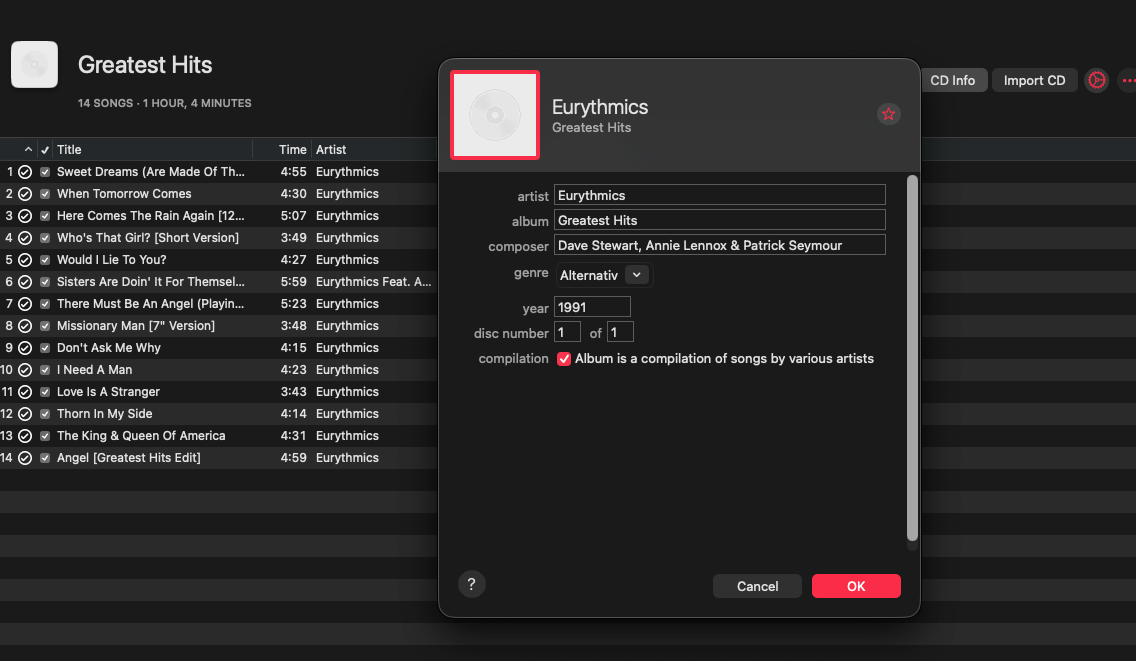Click status circle for Angel [Greatest Hits Edit]
Viewport: 1136px width, 661px height.
pyautogui.click(x=25, y=458)
